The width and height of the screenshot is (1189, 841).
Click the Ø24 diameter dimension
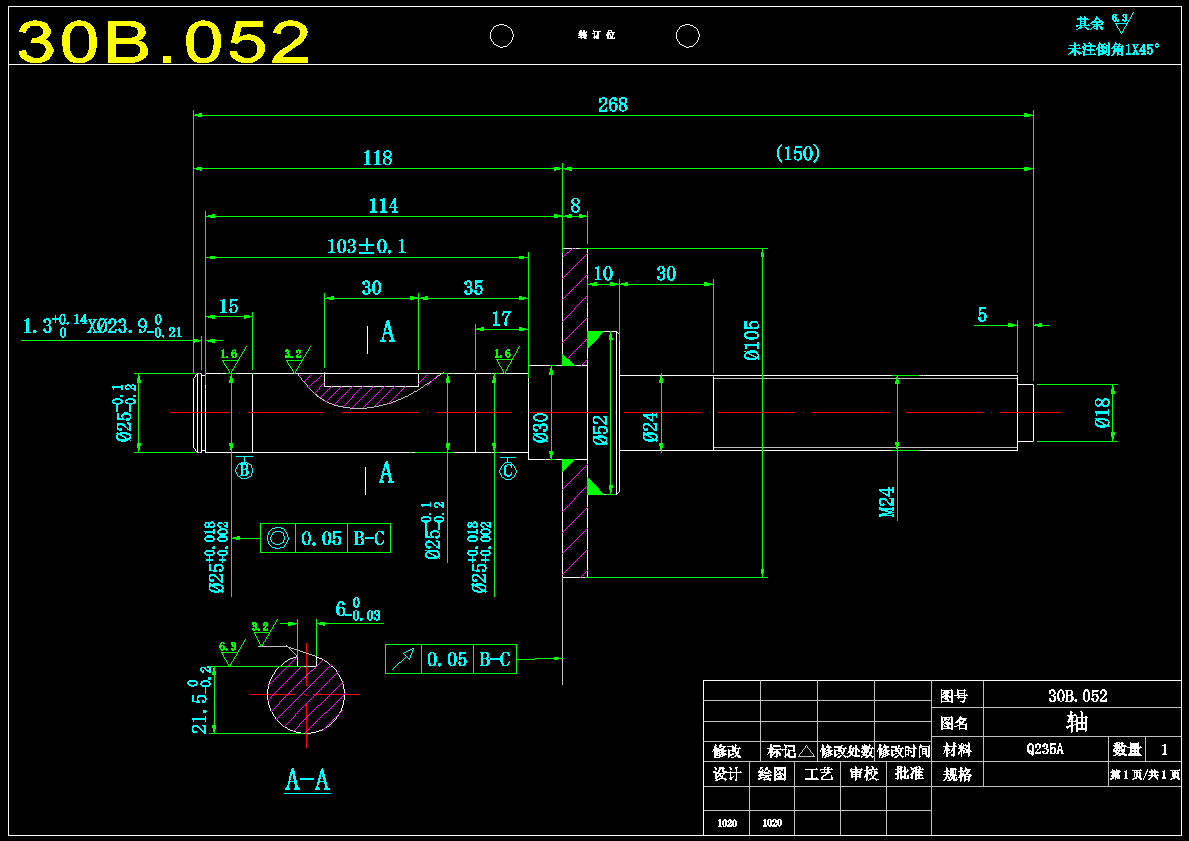pos(650,427)
